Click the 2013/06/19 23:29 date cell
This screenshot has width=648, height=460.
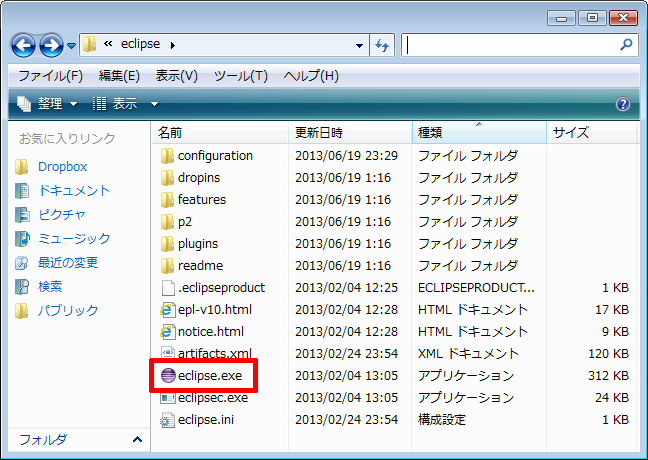[346, 156]
